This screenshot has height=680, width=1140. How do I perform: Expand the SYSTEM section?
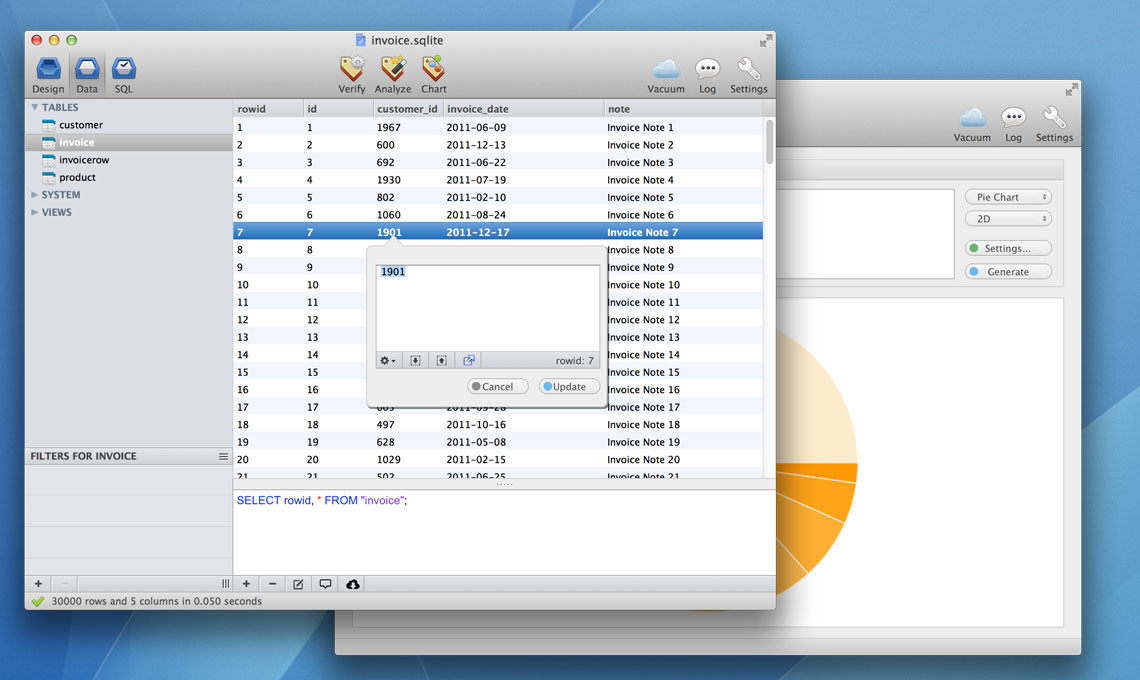(34, 195)
